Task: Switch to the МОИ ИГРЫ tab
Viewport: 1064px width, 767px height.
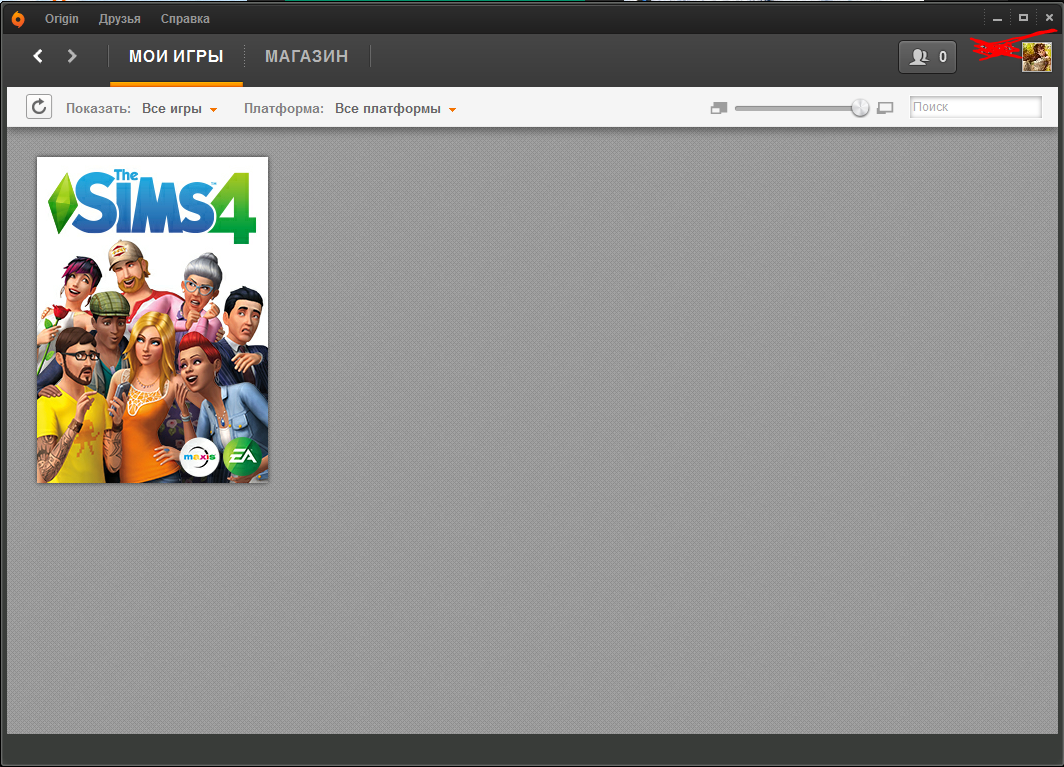Action: tap(176, 57)
